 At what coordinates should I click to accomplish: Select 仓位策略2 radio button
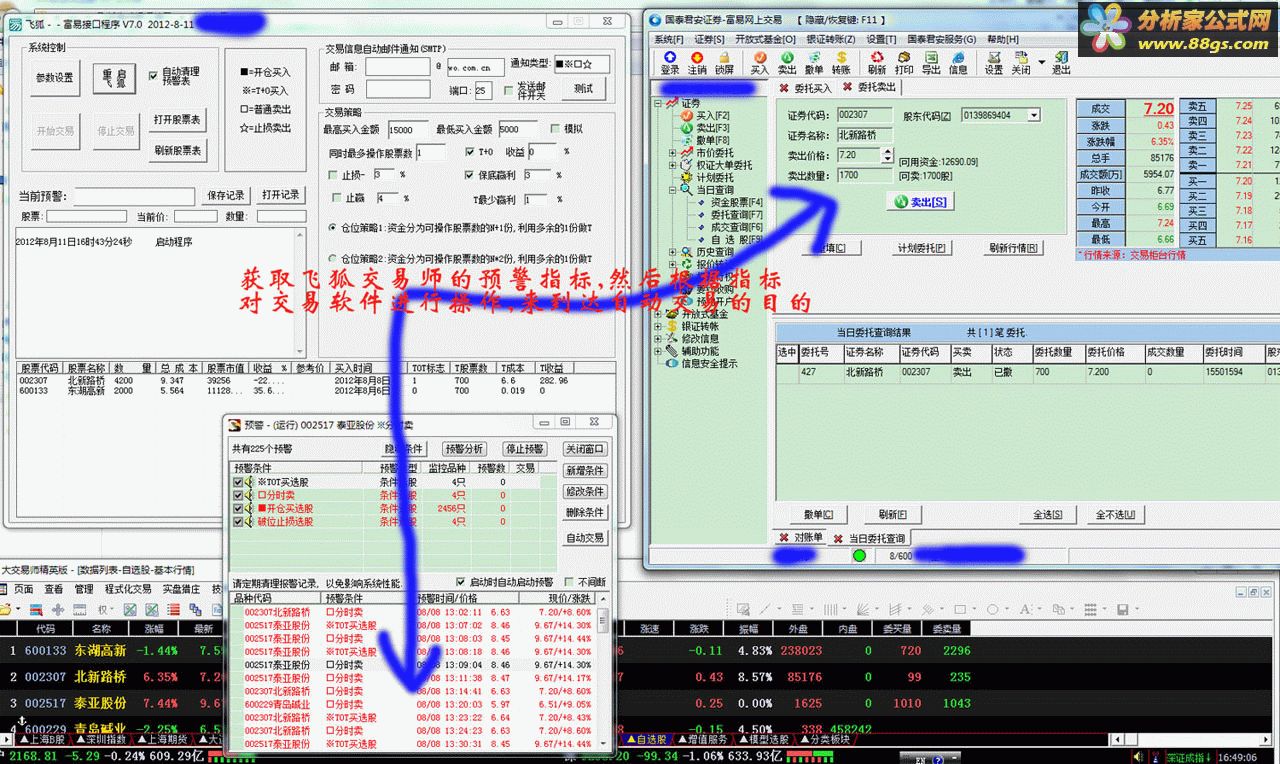point(334,258)
